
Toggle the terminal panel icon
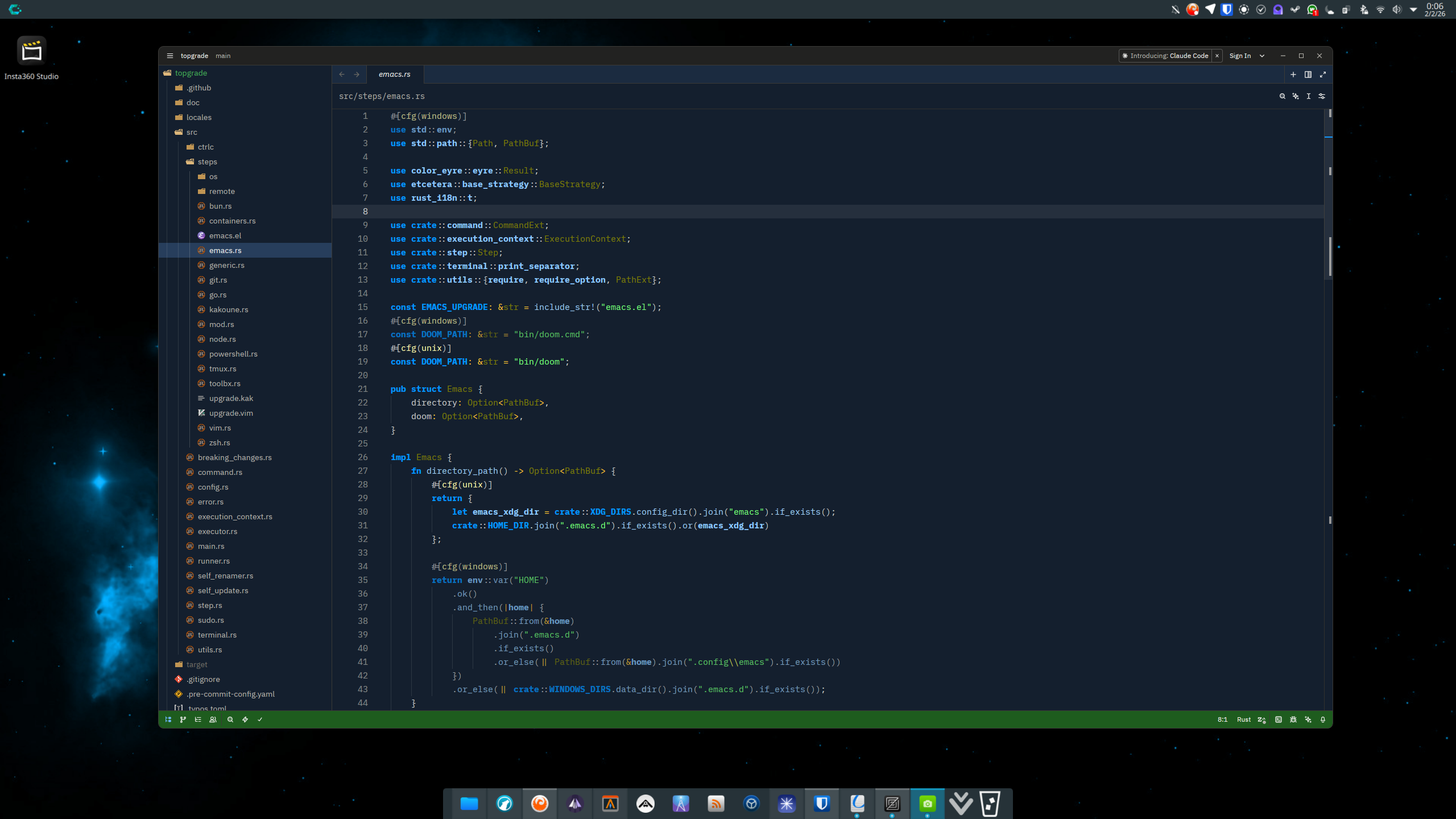click(1279, 719)
